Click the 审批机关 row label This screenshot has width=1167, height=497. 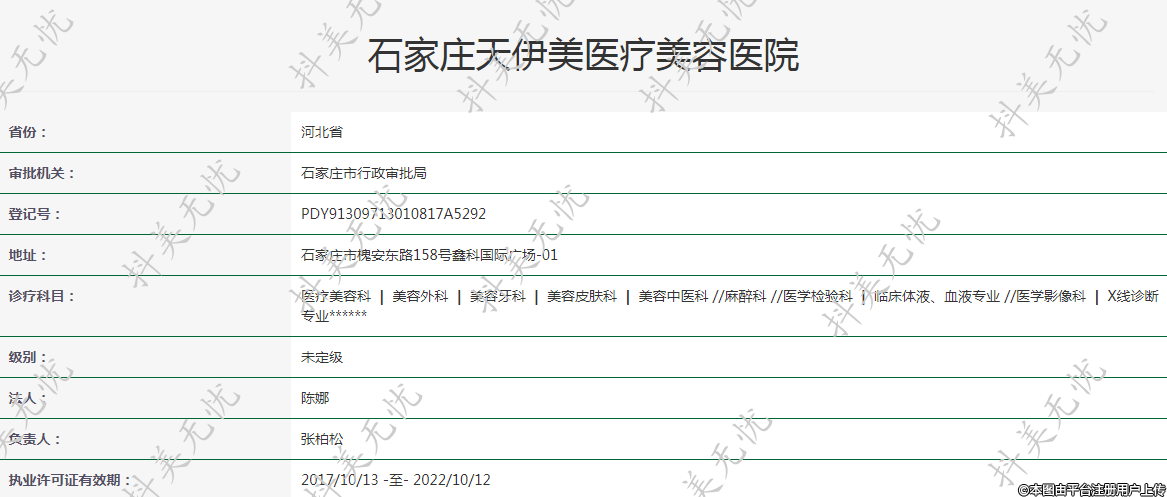tap(42, 173)
